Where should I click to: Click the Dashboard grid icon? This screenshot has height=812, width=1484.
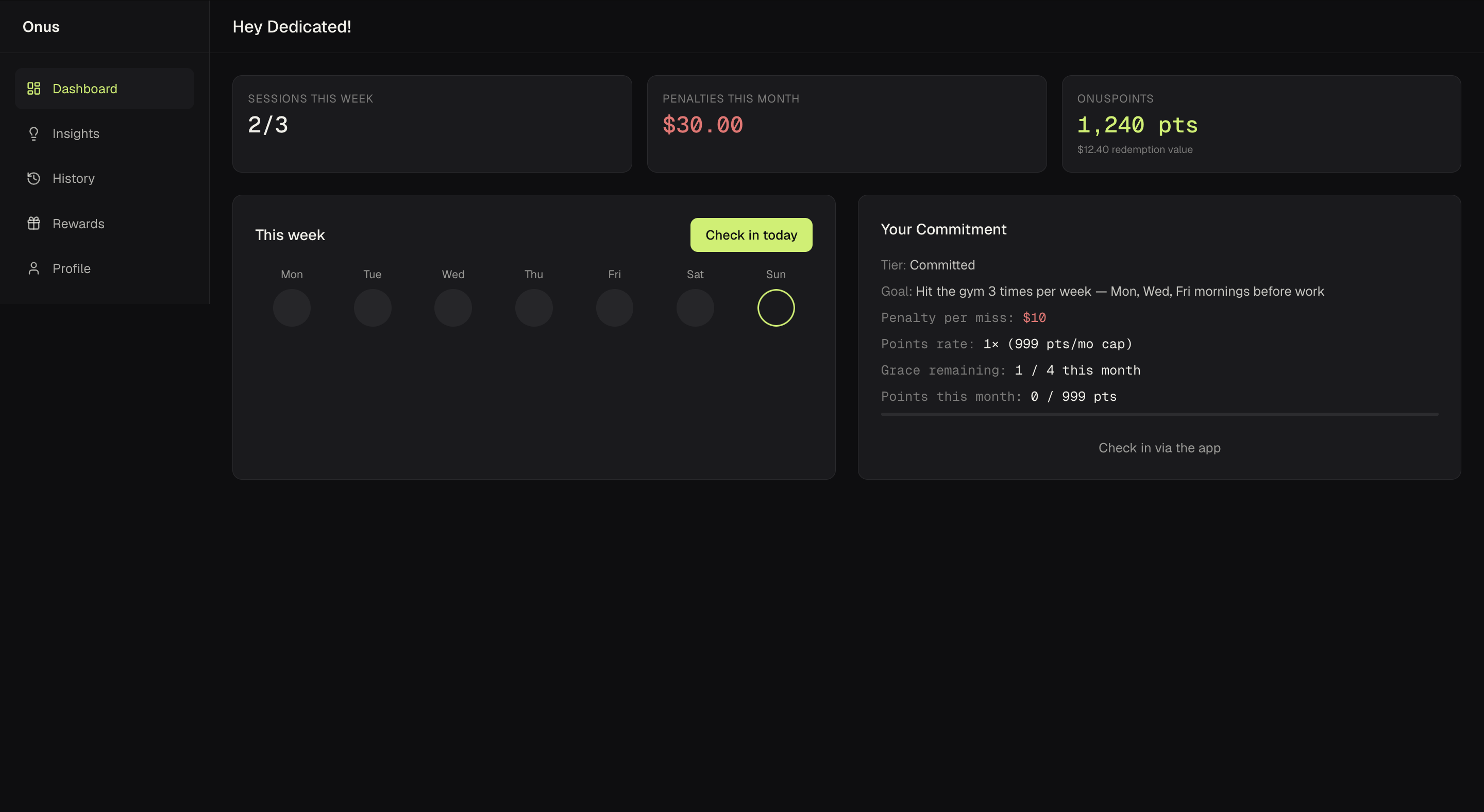(x=33, y=89)
